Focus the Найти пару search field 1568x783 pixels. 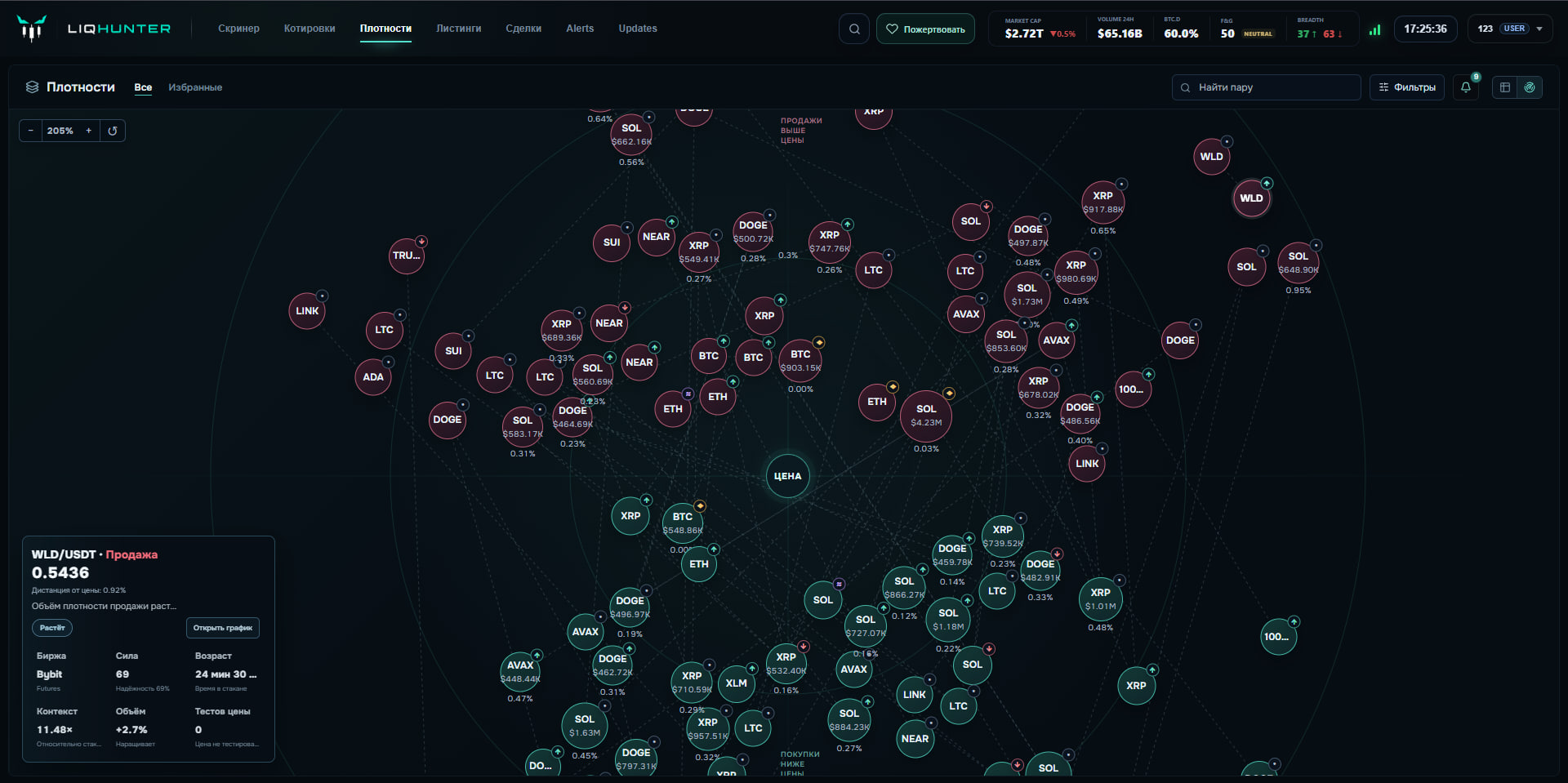click(1266, 87)
